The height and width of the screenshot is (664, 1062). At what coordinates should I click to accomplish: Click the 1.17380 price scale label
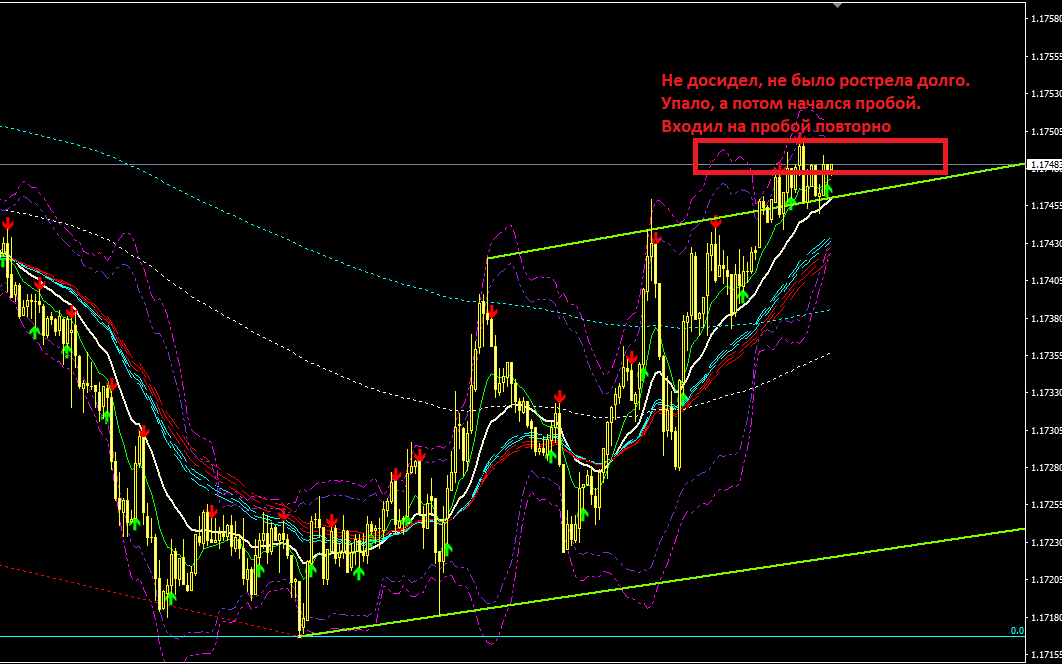click(1046, 318)
